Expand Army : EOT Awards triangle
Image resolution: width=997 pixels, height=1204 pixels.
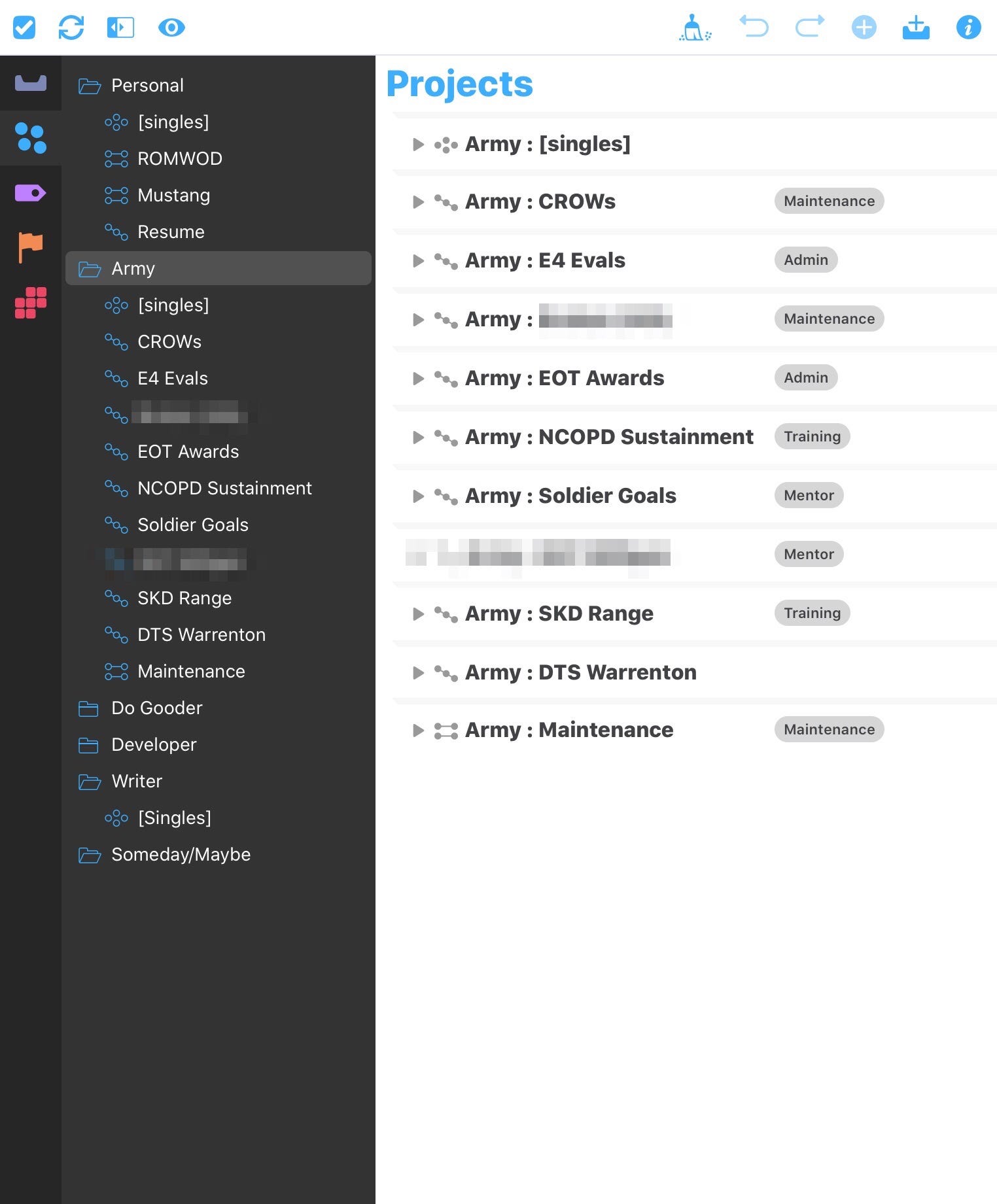[418, 379]
